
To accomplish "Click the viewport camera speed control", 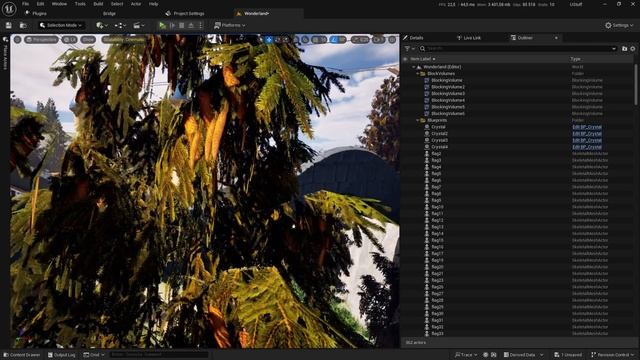I will coord(378,40).
